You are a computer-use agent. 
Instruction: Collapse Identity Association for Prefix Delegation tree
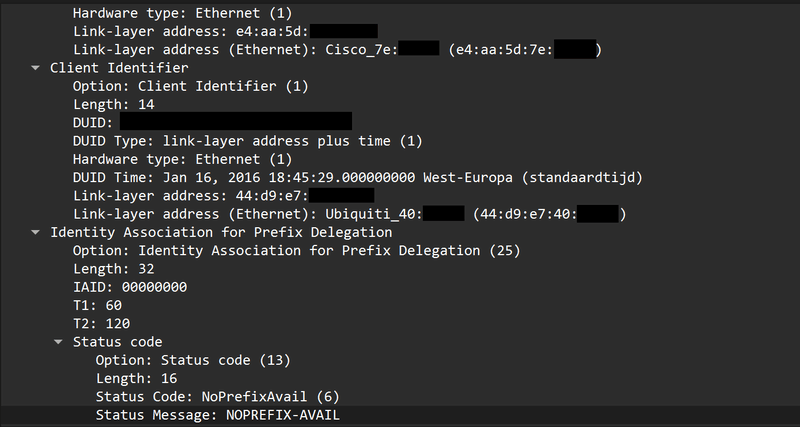38,232
